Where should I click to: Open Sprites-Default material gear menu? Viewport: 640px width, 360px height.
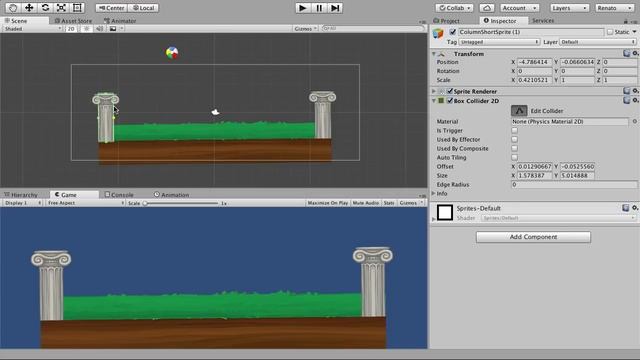(635, 208)
